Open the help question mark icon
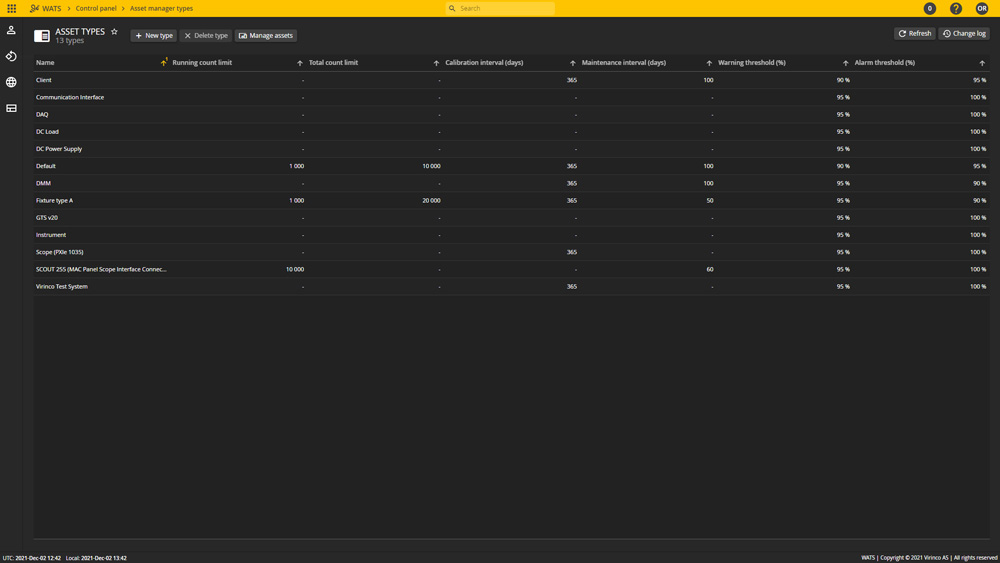The height and width of the screenshot is (563, 1000). pyautogui.click(x=956, y=8)
